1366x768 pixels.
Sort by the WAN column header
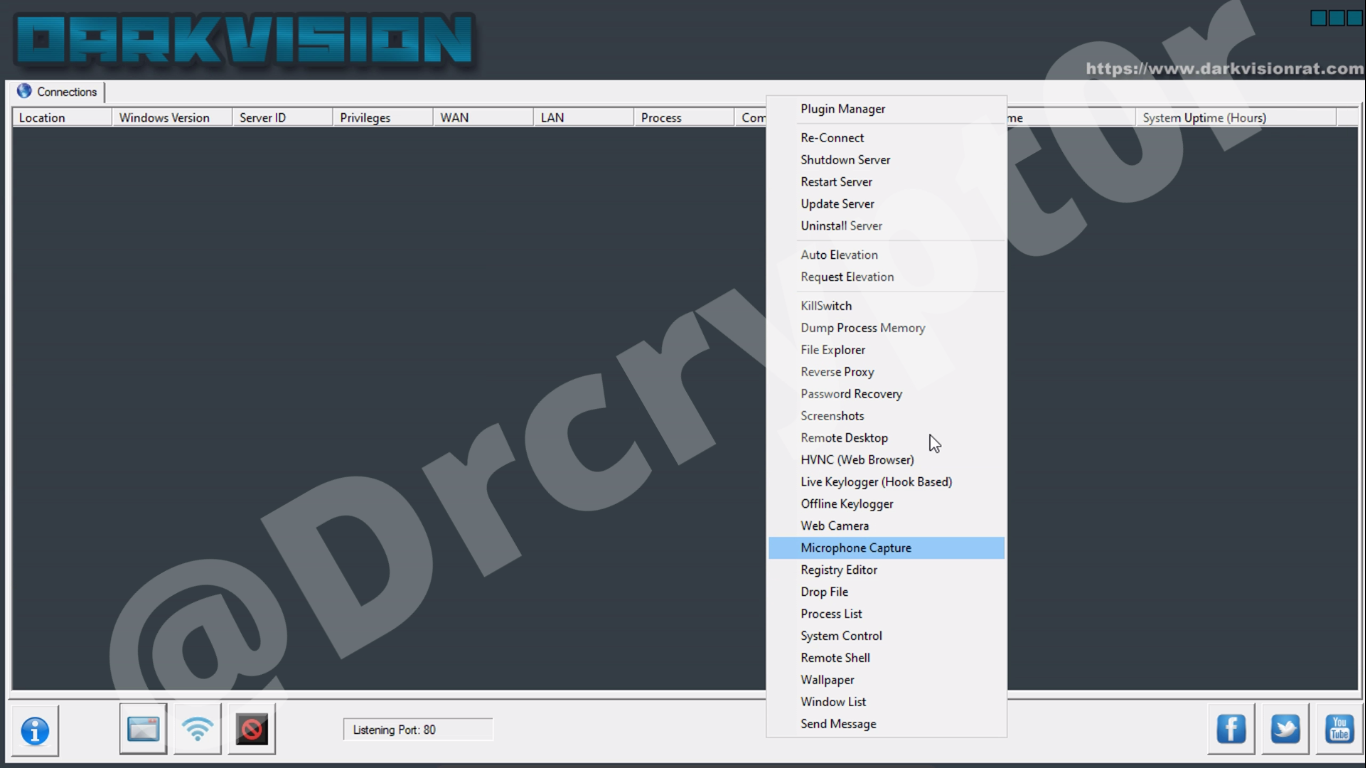coord(484,118)
